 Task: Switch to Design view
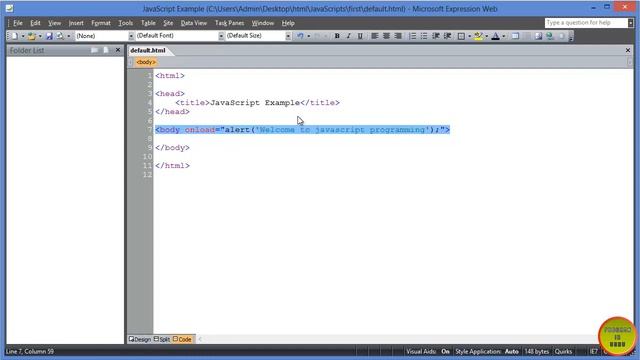click(x=140, y=339)
